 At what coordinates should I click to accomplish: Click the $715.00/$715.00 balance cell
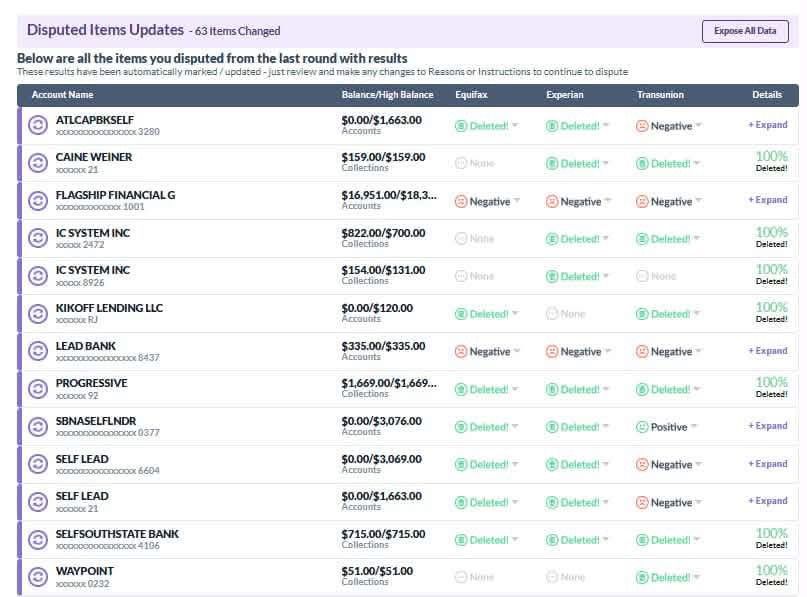tap(383, 534)
